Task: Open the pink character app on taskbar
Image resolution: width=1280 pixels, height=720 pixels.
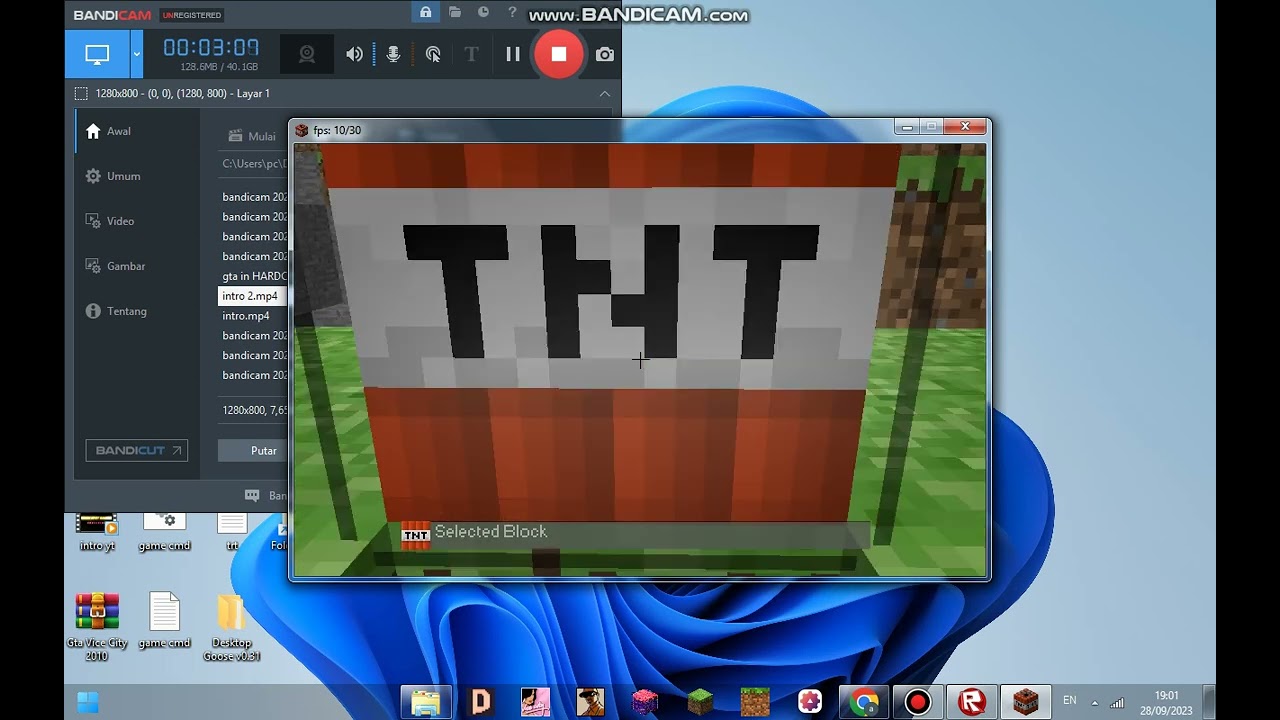Action: pyautogui.click(x=536, y=702)
